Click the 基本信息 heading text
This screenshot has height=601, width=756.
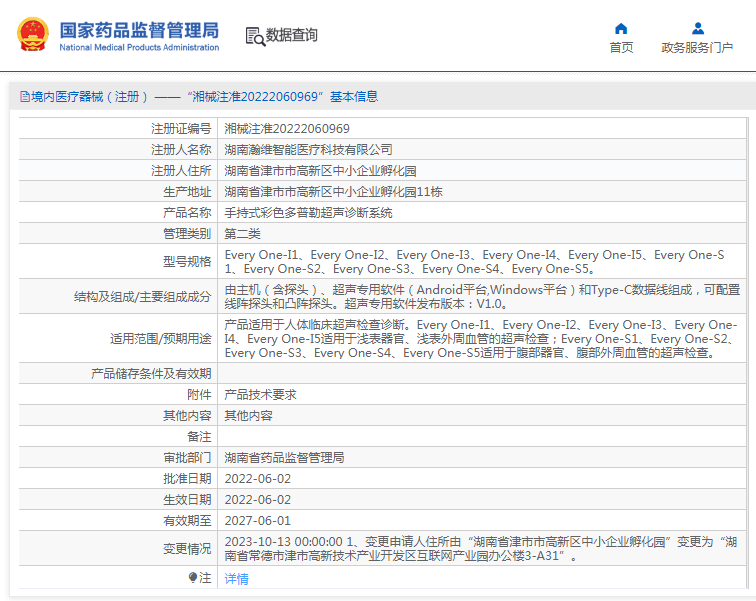[354, 97]
